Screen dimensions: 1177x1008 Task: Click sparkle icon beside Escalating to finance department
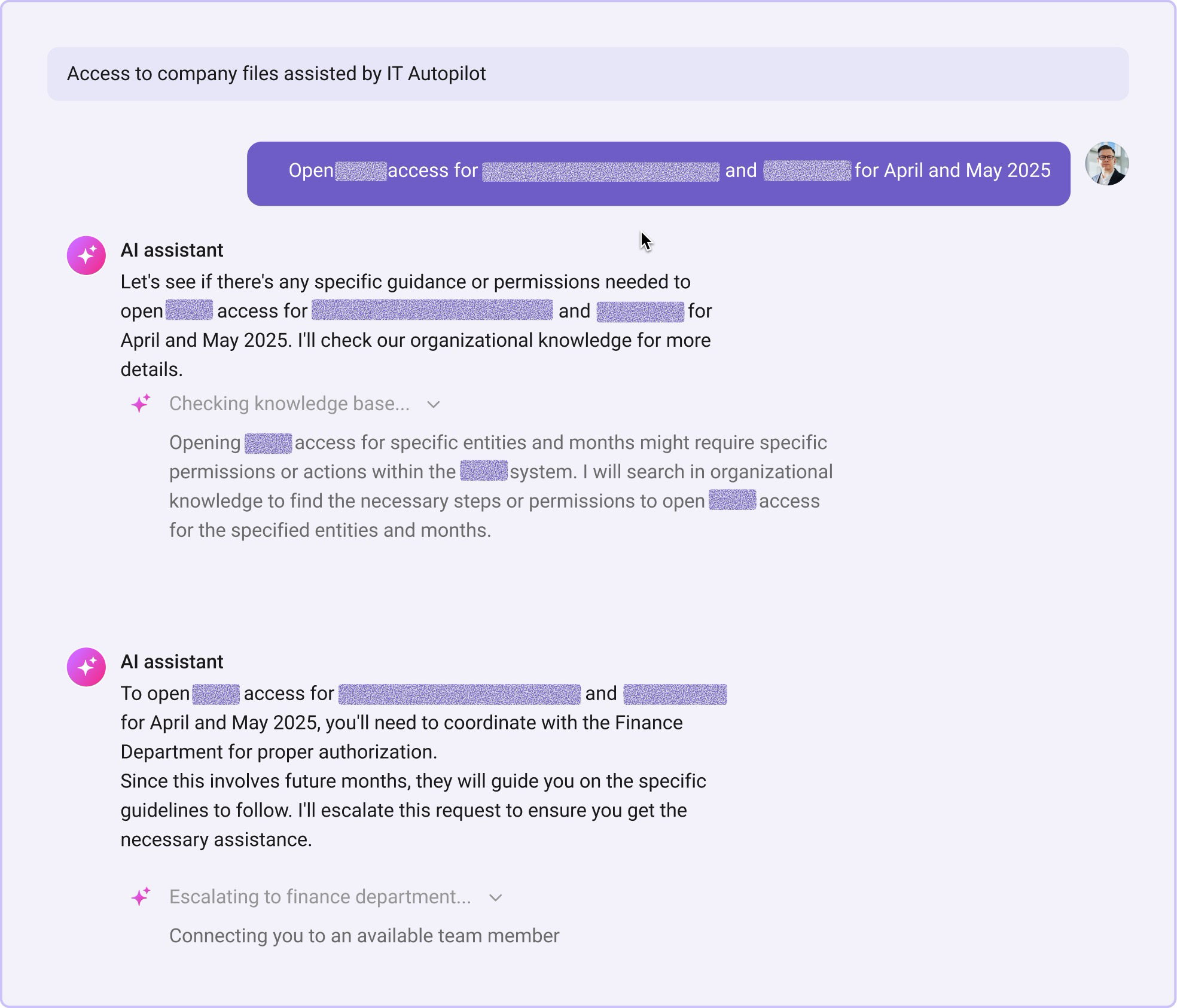click(x=141, y=897)
